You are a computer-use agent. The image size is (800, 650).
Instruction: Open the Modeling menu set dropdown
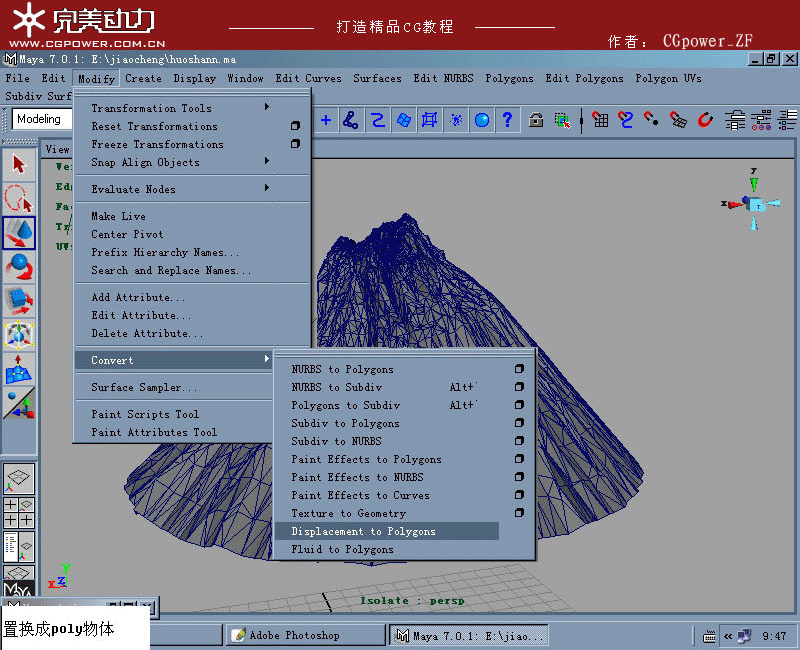click(x=40, y=119)
